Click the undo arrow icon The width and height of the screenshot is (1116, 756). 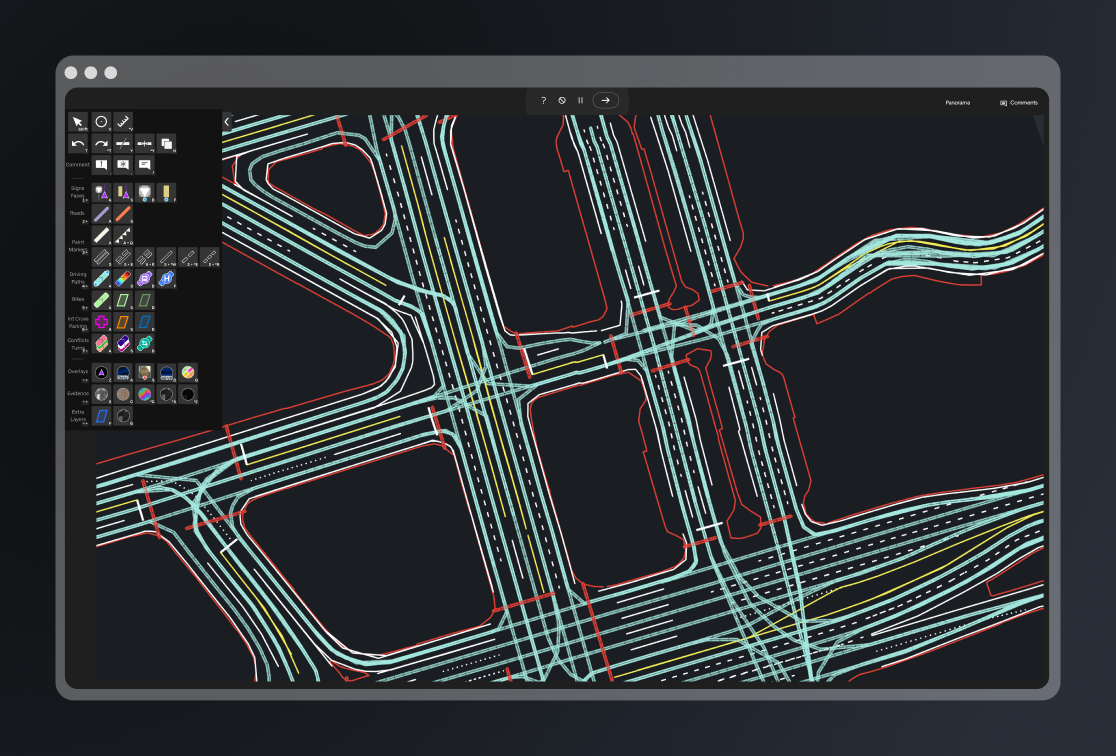(x=78, y=144)
